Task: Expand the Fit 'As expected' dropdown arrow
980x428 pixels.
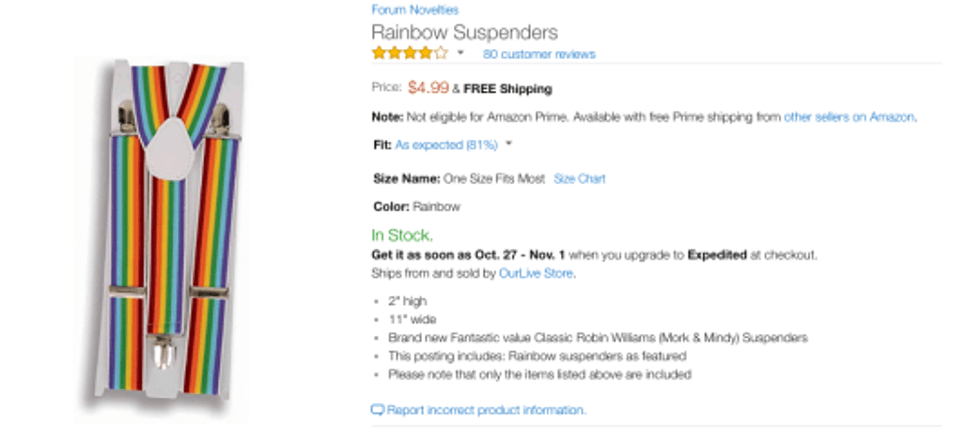Action: click(509, 144)
